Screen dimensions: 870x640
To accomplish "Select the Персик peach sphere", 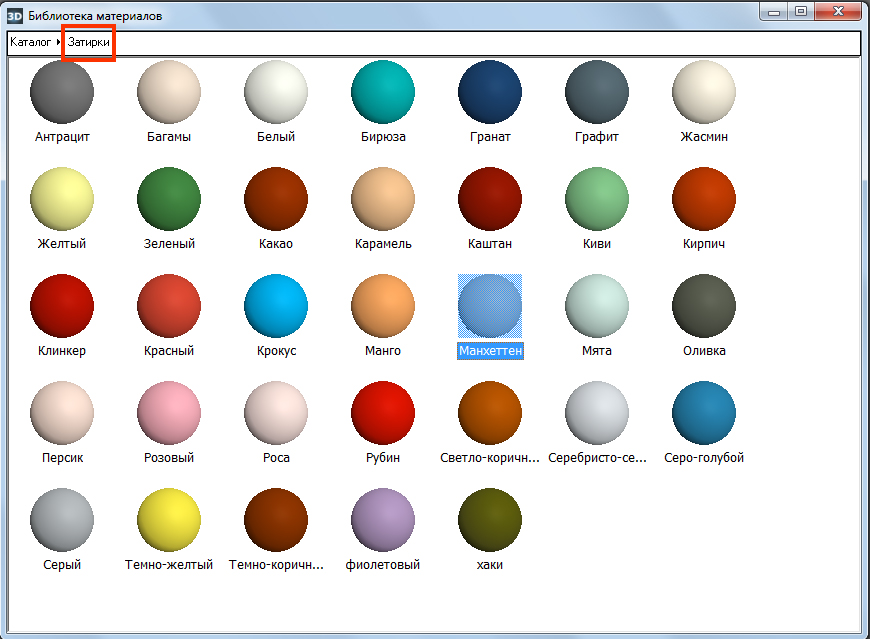I will click(62, 414).
